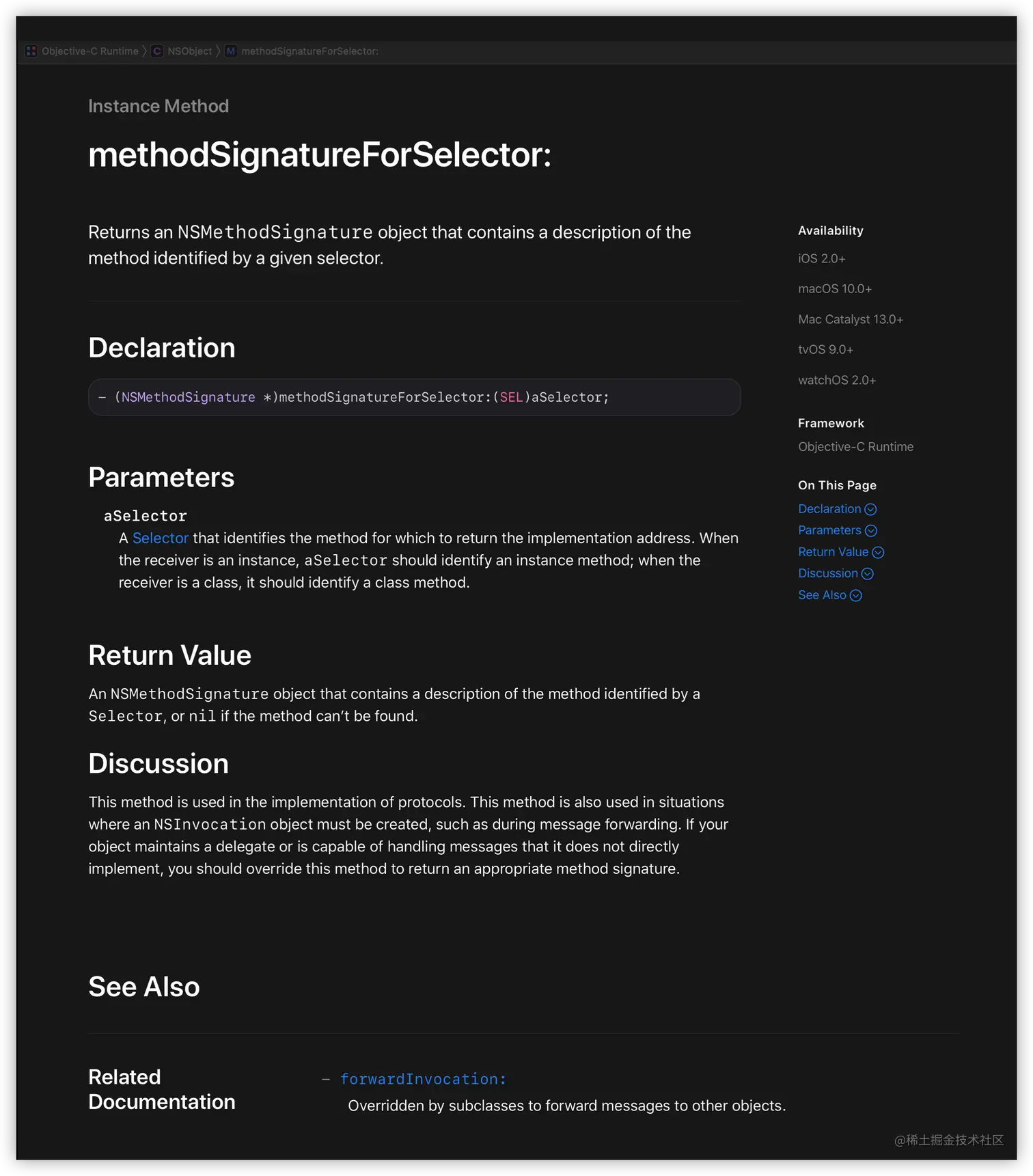Jump to Discussion using On This Page
Screen dimensions: 1033x1176
click(827, 573)
